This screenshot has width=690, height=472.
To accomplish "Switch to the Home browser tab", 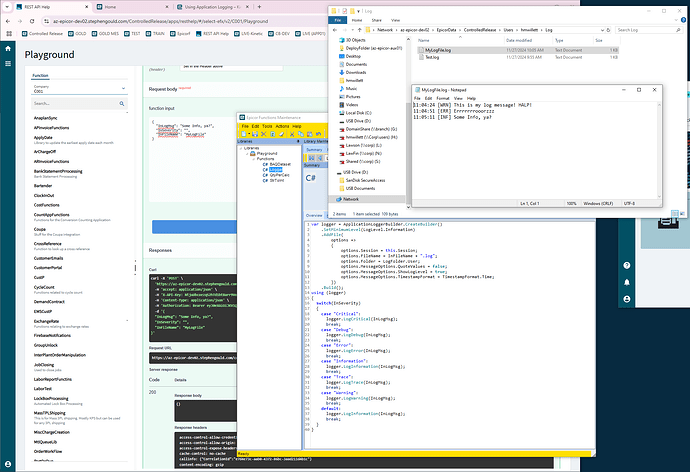I will [x=132, y=7].
